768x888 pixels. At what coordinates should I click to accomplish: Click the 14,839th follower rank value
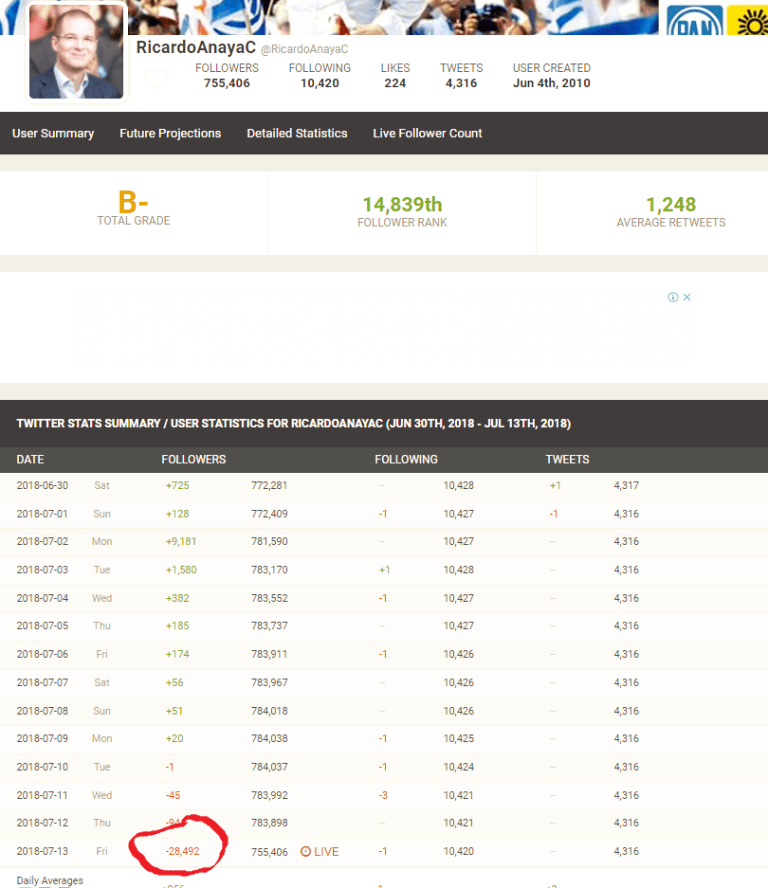click(402, 204)
